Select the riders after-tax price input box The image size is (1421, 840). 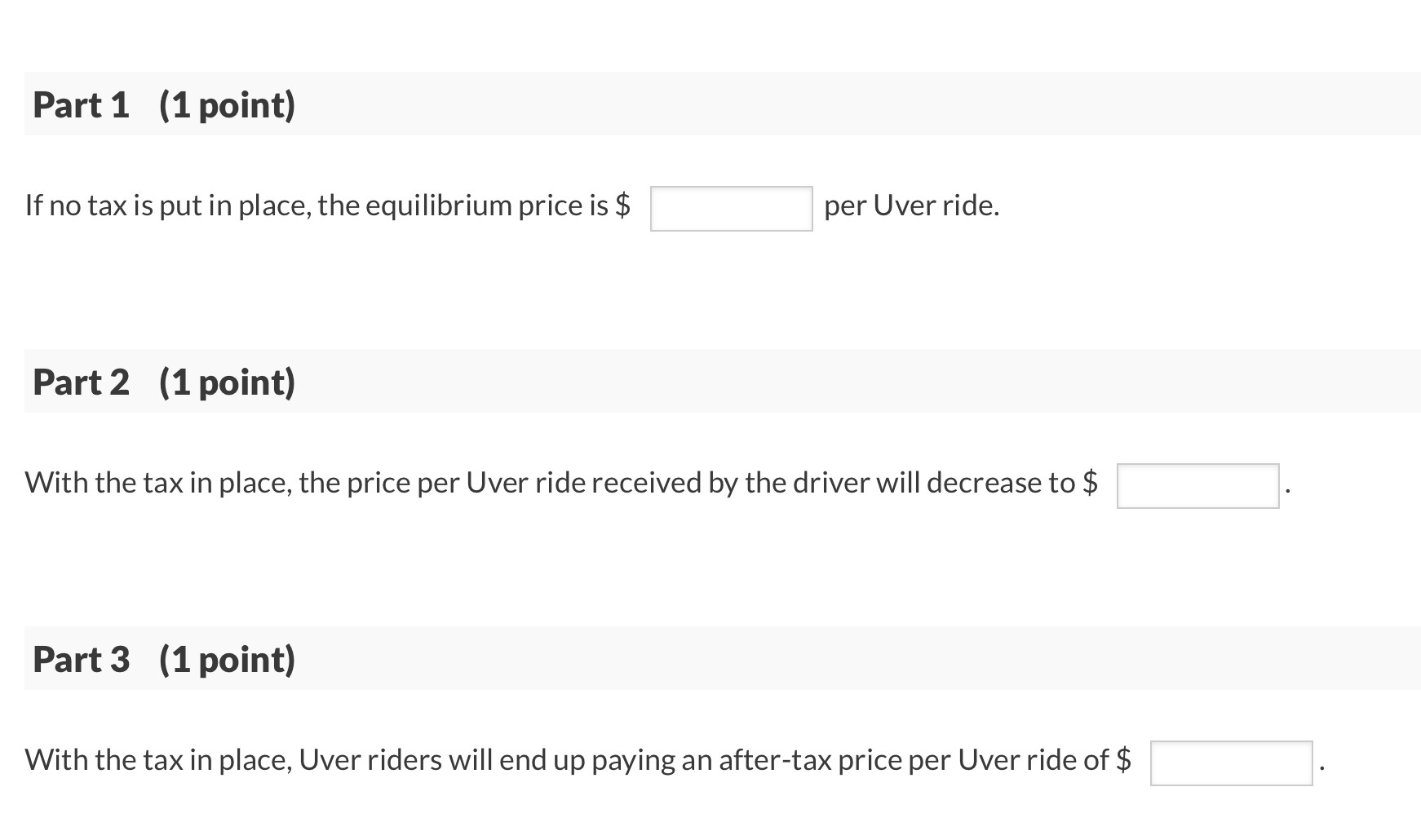pyautogui.click(x=1231, y=763)
